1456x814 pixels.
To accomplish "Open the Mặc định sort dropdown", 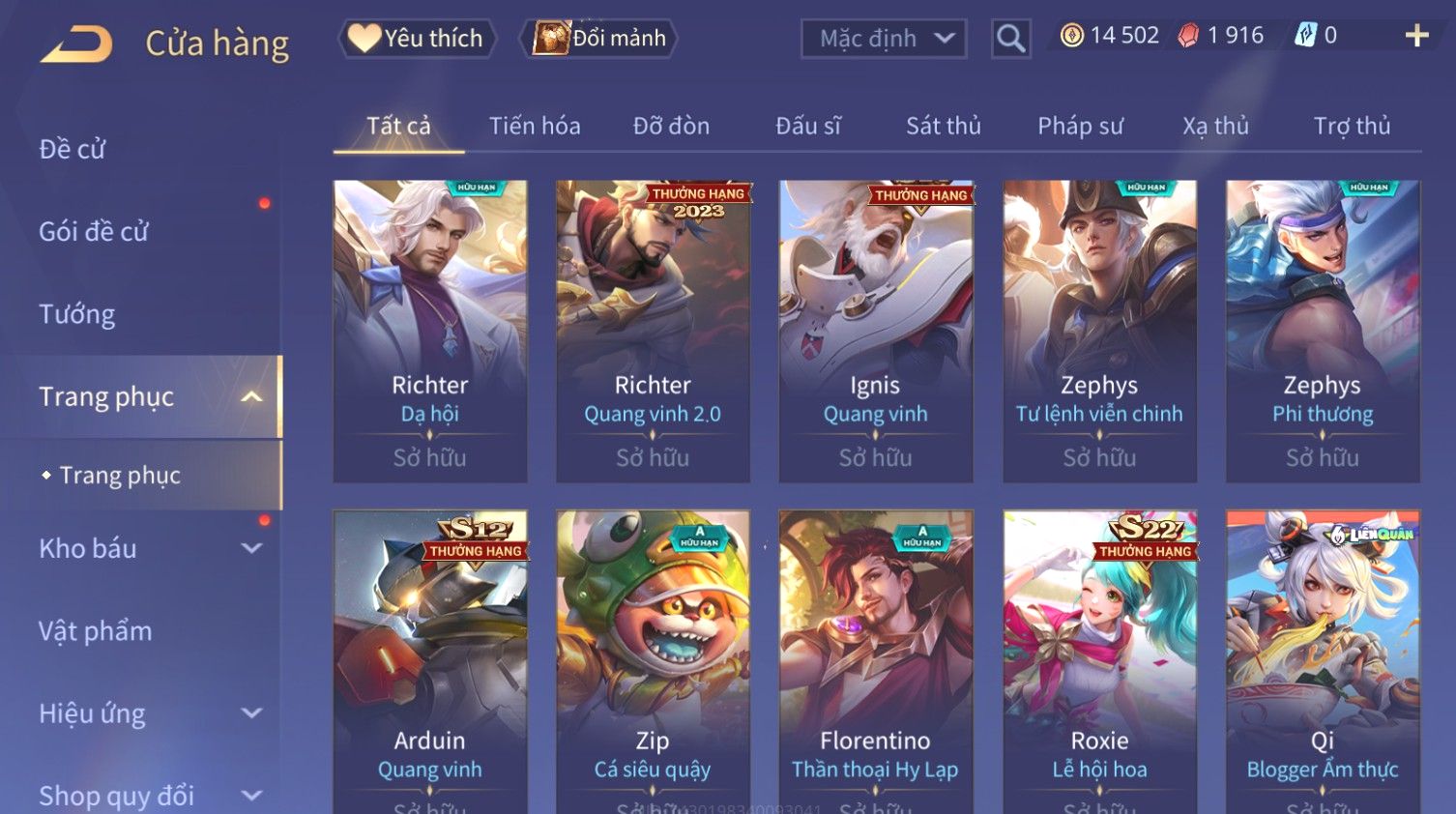I will (x=884, y=39).
